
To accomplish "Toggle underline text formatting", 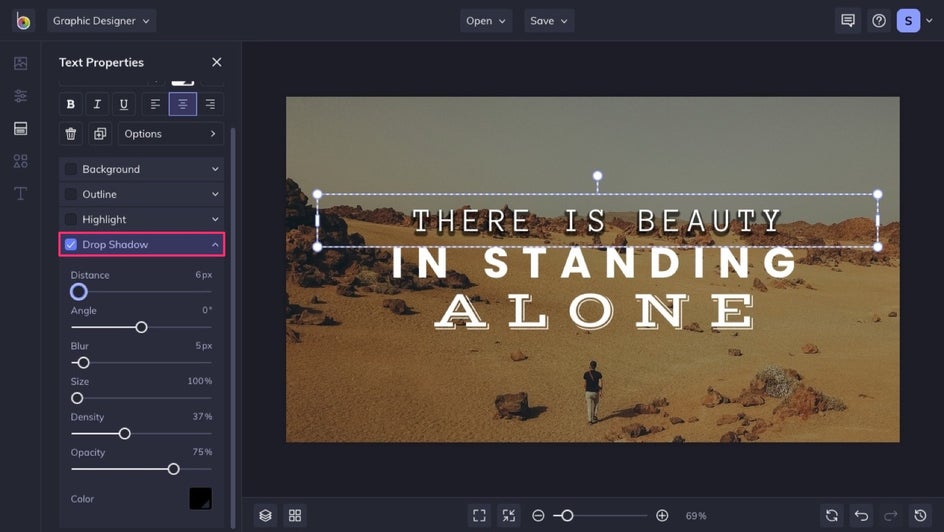I will pos(123,104).
